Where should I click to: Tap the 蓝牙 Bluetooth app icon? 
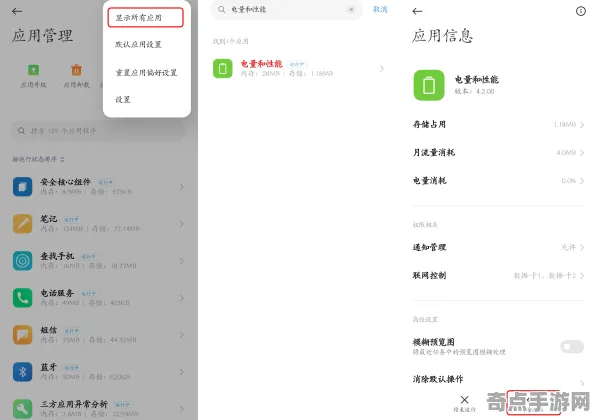(22, 372)
